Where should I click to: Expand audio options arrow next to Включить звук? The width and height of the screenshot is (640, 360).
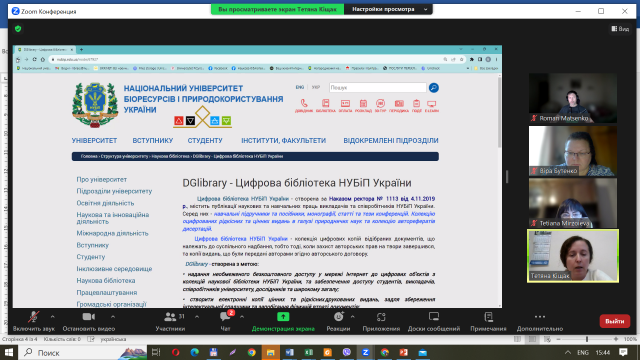(53, 317)
